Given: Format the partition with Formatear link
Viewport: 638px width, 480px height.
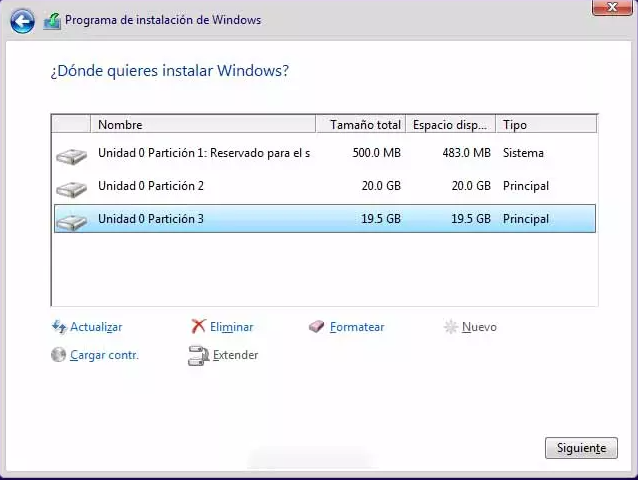Looking at the screenshot, I should (357, 327).
